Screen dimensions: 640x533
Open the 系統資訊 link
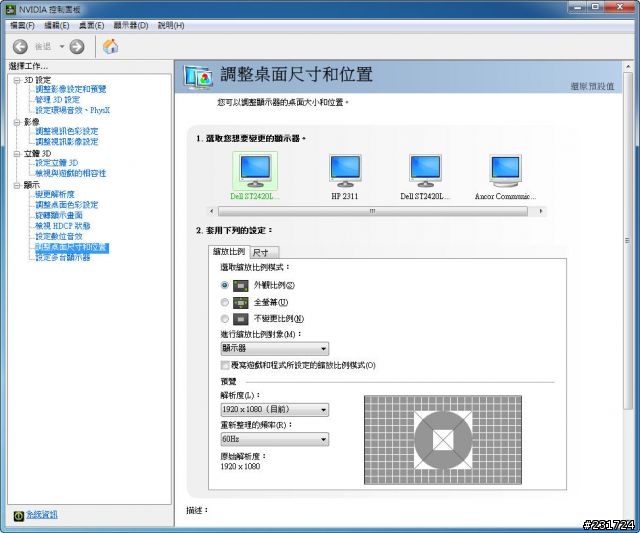42,515
